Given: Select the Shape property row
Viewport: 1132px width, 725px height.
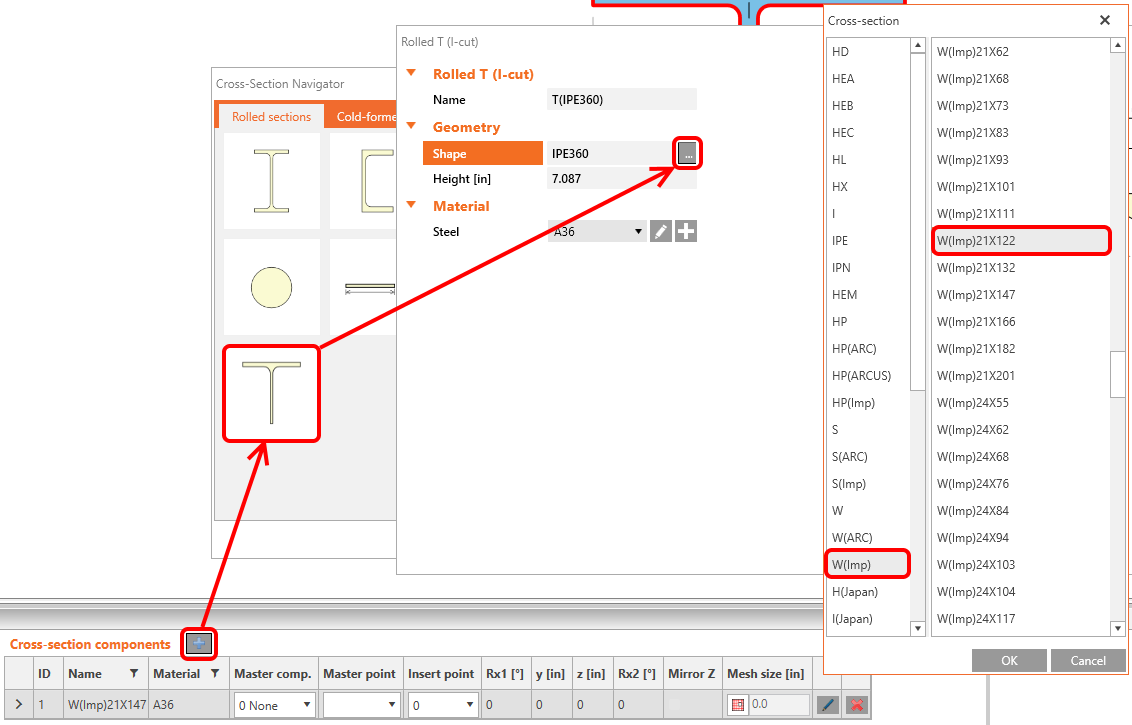Looking at the screenshot, I should tap(483, 153).
